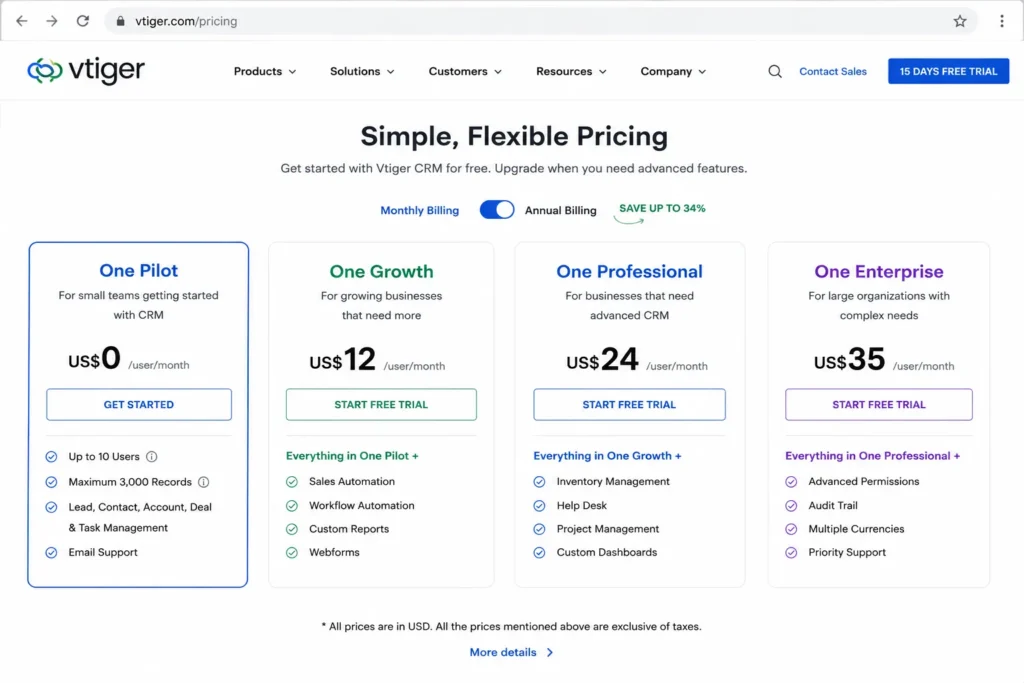Image resolution: width=1024 pixels, height=683 pixels.
Task: Click the Simple, Flexible Pricing heading
Action: [x=514, y=136]
